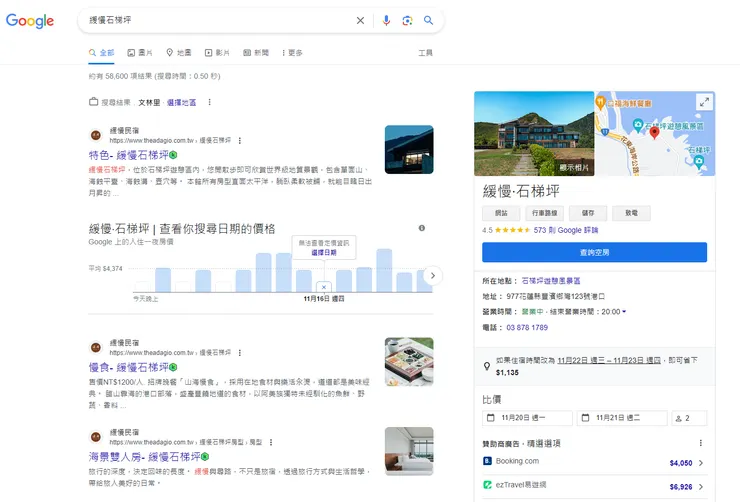Expand business hours dropdown arrow

coord(624,312)
